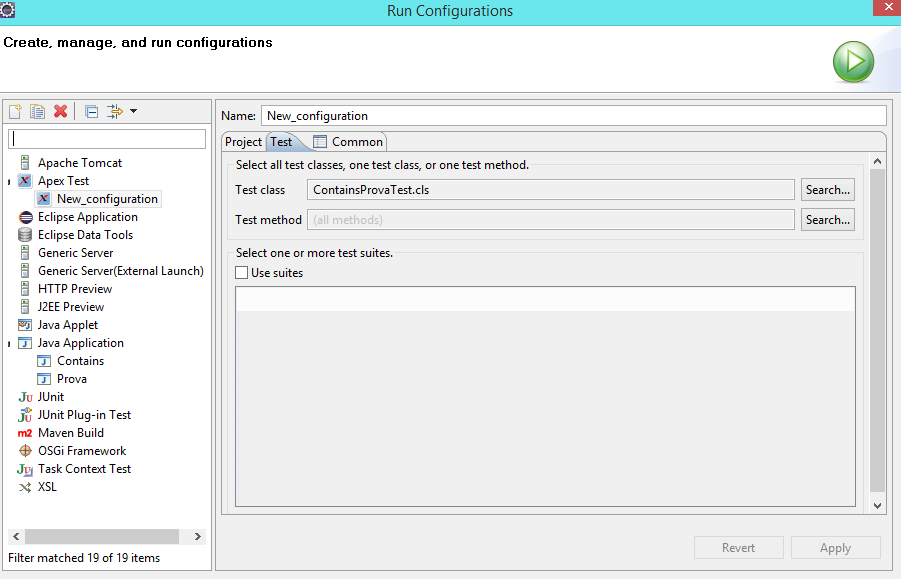This screenshot has height=579, width=901.
Task: Click Search button next to Test method
Action: point(827,220)
